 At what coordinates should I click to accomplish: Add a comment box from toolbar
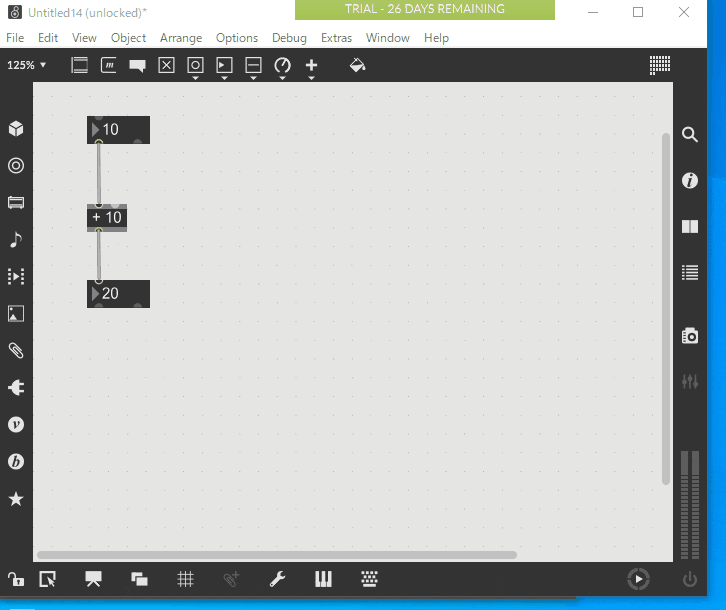tap(138, 65)
